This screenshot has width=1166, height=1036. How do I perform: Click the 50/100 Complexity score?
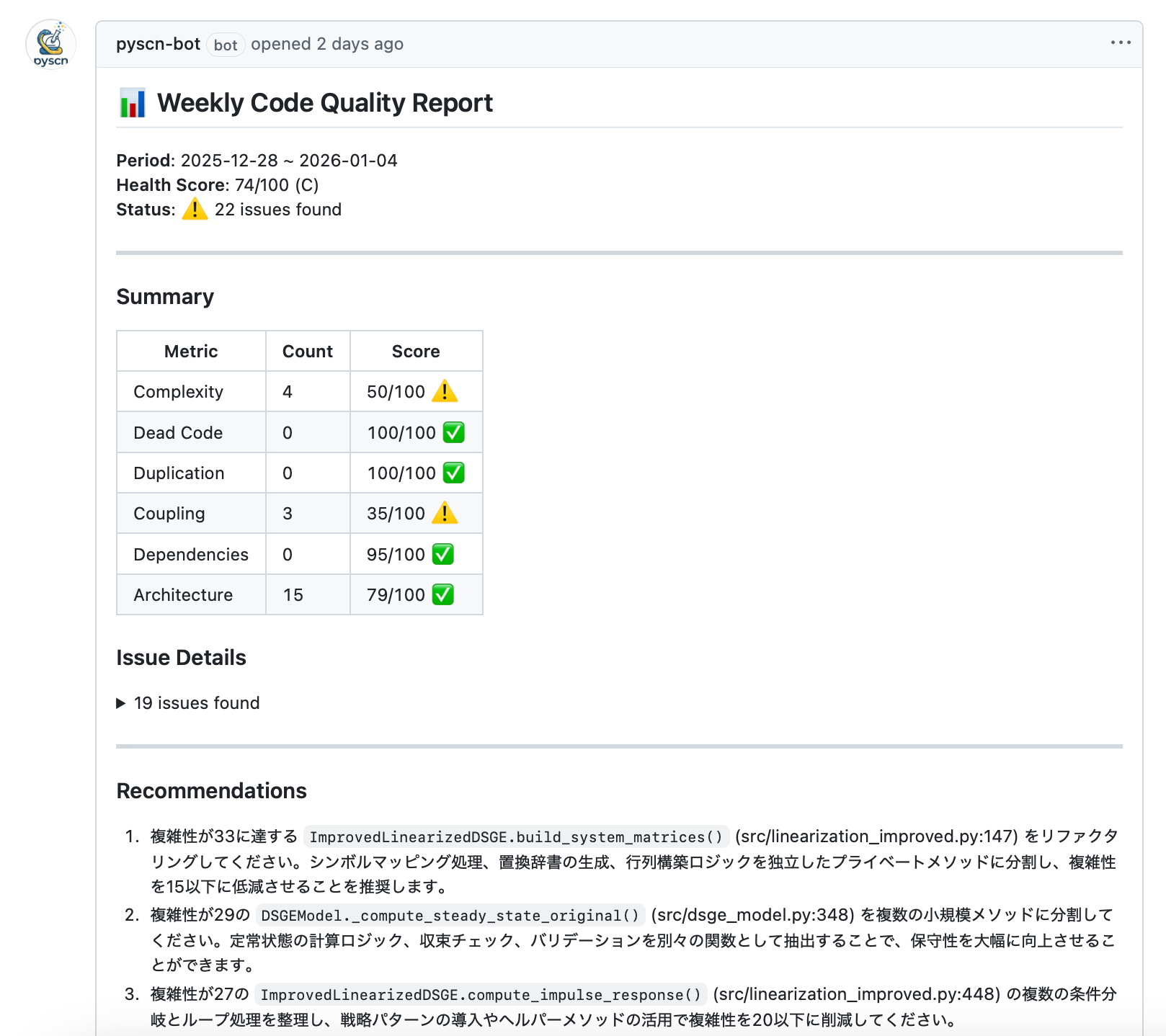pyautogui.click(x=396, y=391)
